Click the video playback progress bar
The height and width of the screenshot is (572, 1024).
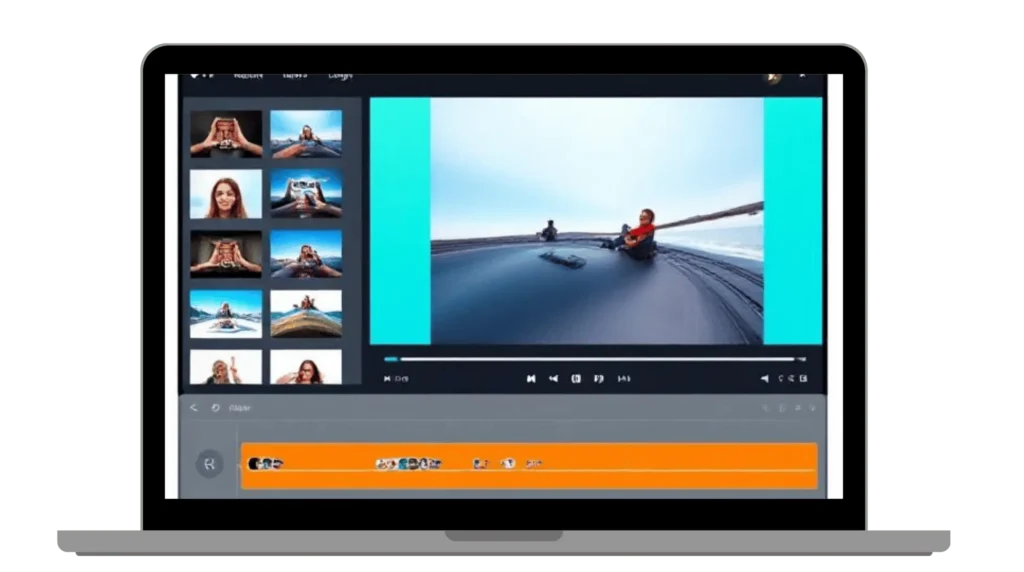click(596, 358)
